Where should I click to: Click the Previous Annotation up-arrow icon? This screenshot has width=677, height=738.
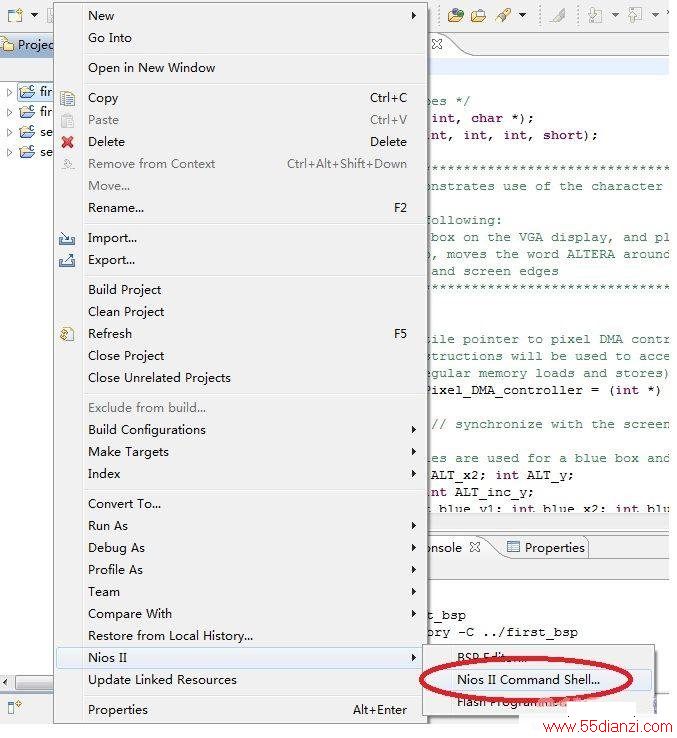click(635, 16)
